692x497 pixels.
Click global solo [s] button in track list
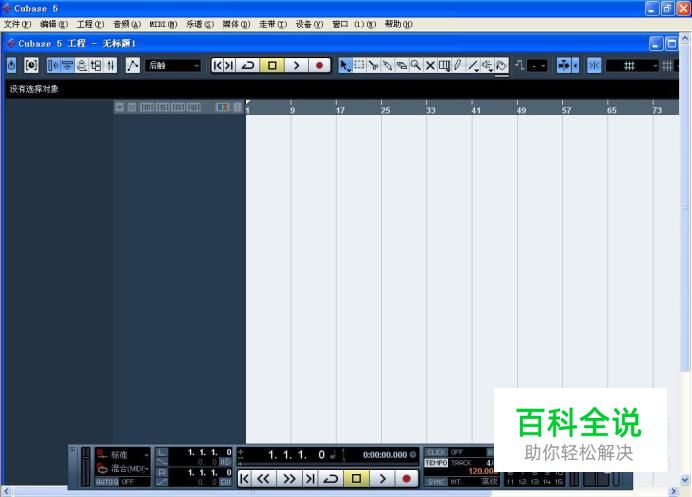click(x=162, y=107)
